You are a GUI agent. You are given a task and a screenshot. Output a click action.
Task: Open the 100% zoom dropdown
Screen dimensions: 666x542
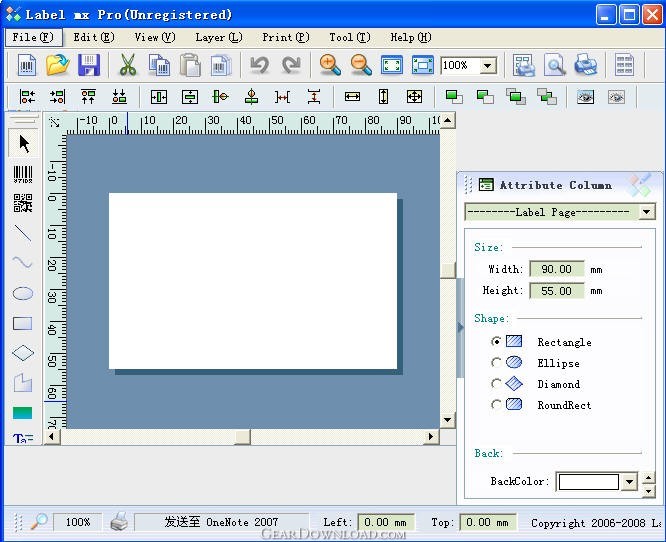(x=488, y=65)
